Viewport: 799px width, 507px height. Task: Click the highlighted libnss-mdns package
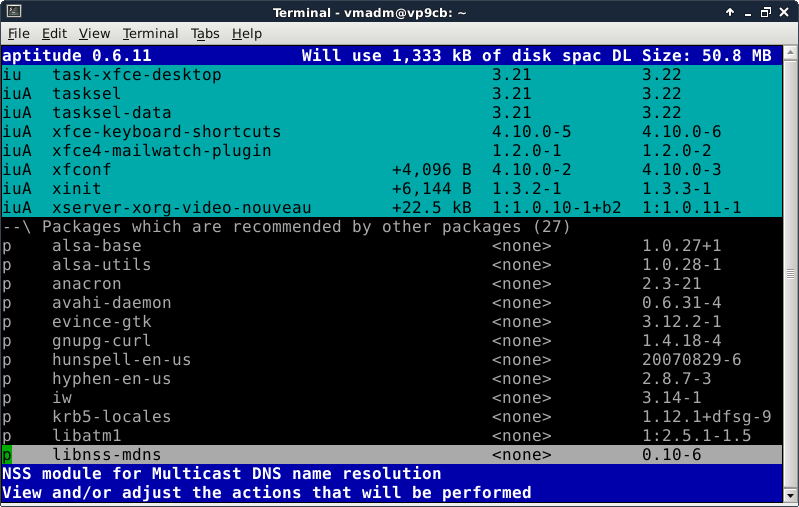coord(106,455)
